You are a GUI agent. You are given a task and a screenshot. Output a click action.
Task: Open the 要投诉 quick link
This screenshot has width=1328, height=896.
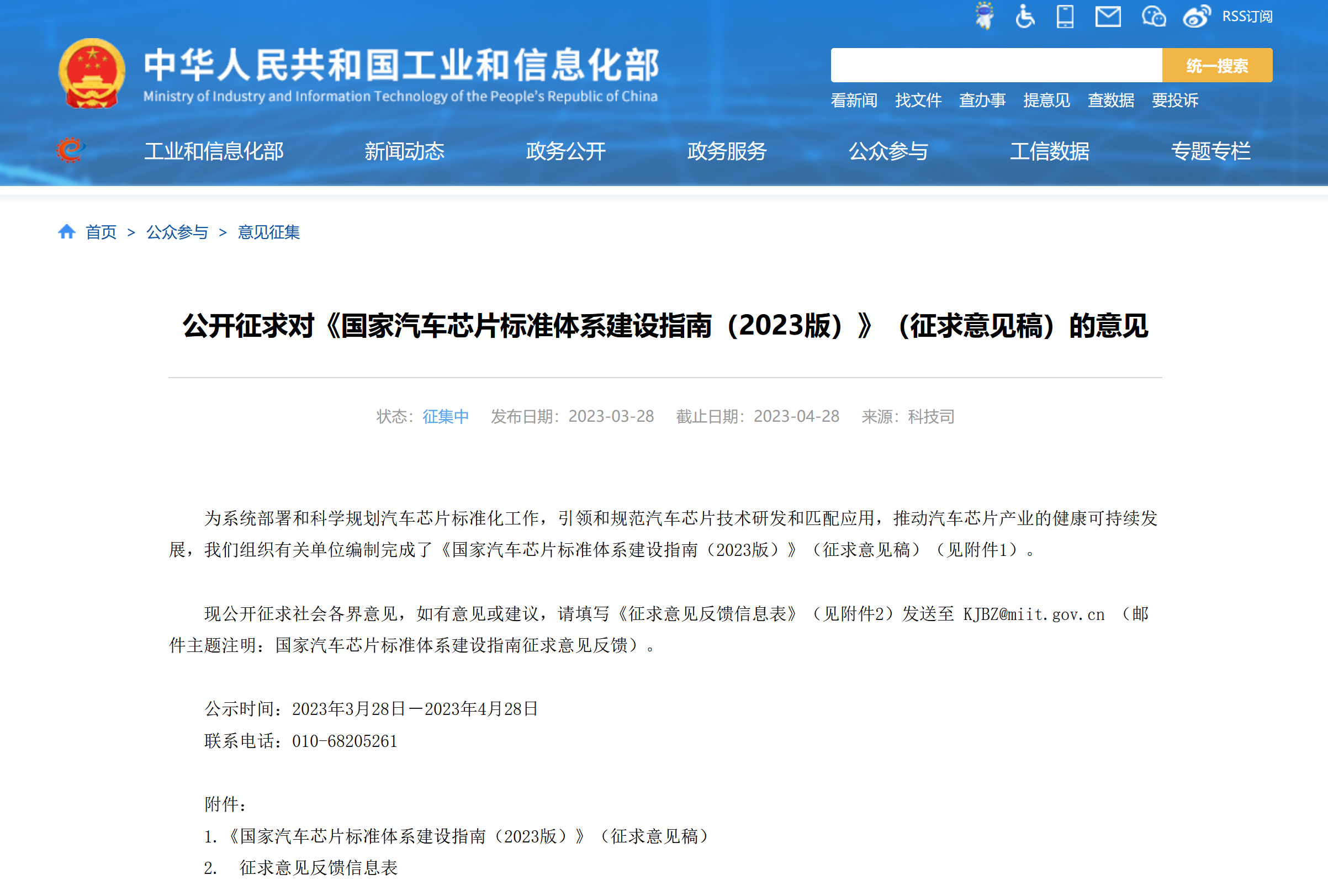[x=1175, y=100]
